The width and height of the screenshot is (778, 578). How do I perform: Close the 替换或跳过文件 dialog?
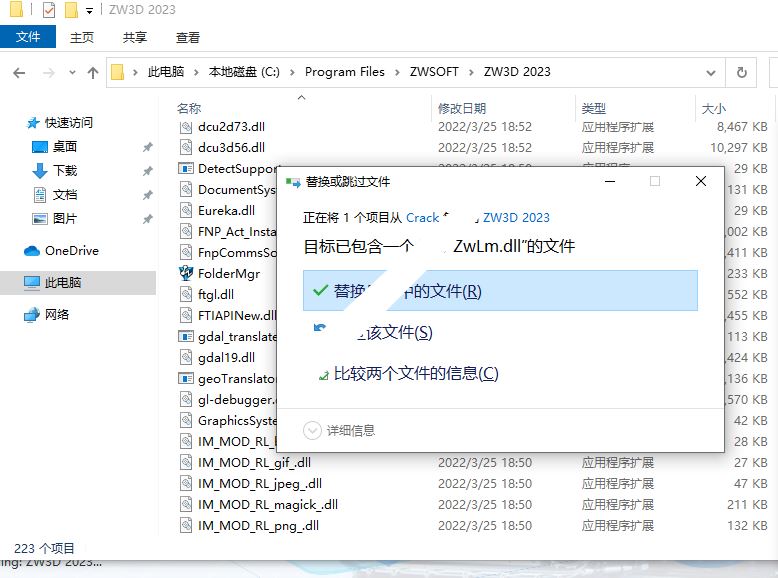pyautogui.click(x=701, y=181)
